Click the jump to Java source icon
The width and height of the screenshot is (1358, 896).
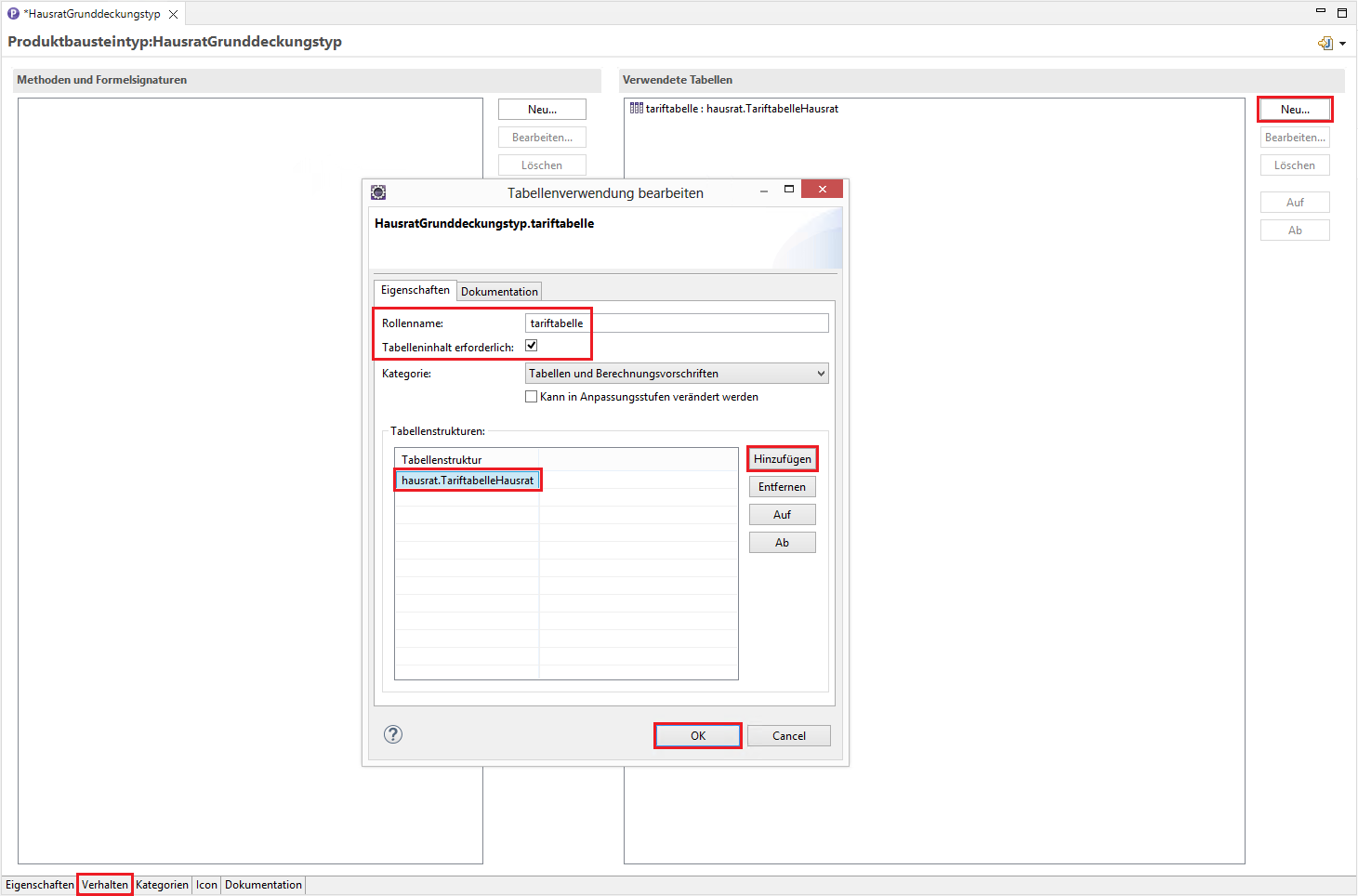click(x=1325, y=43)
